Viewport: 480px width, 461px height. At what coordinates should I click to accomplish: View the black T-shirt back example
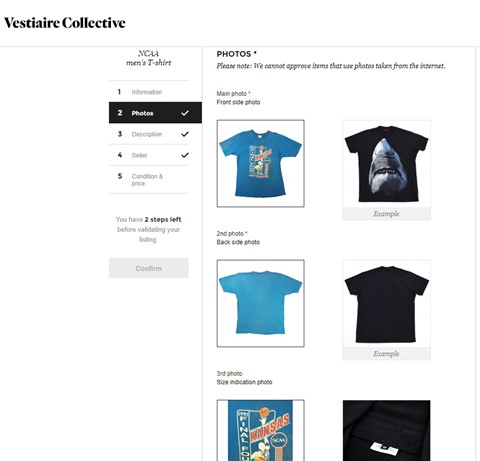click(387, 304)
